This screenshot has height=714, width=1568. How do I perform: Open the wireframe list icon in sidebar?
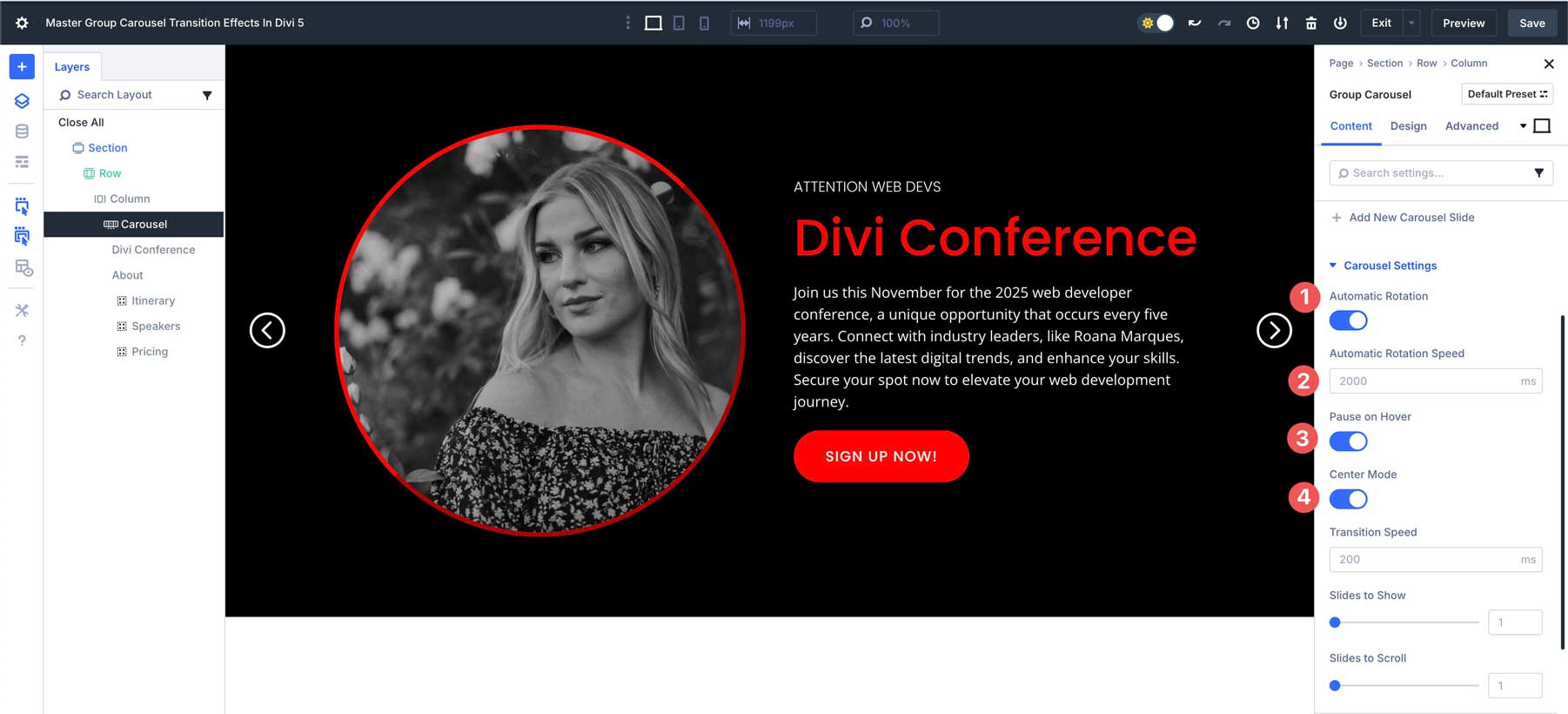pos(22,162)
